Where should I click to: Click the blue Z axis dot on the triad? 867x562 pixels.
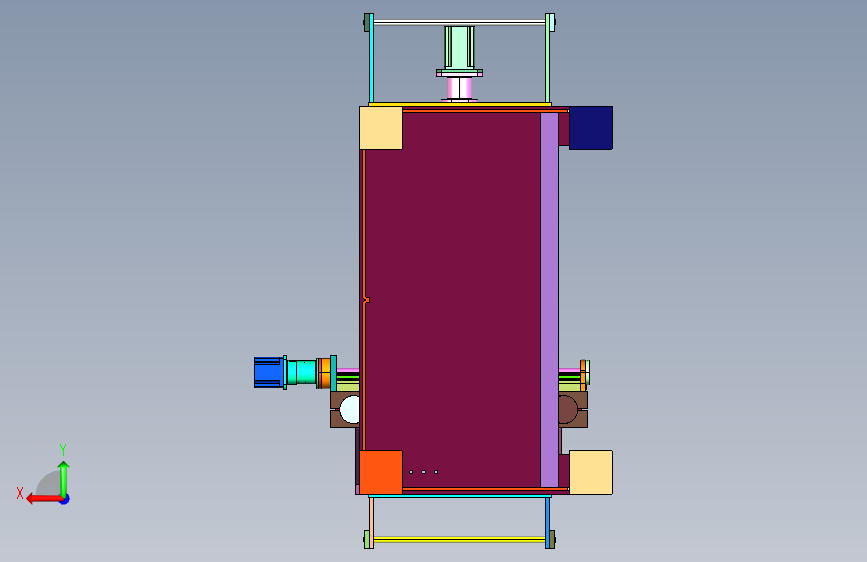coord(65,499)
